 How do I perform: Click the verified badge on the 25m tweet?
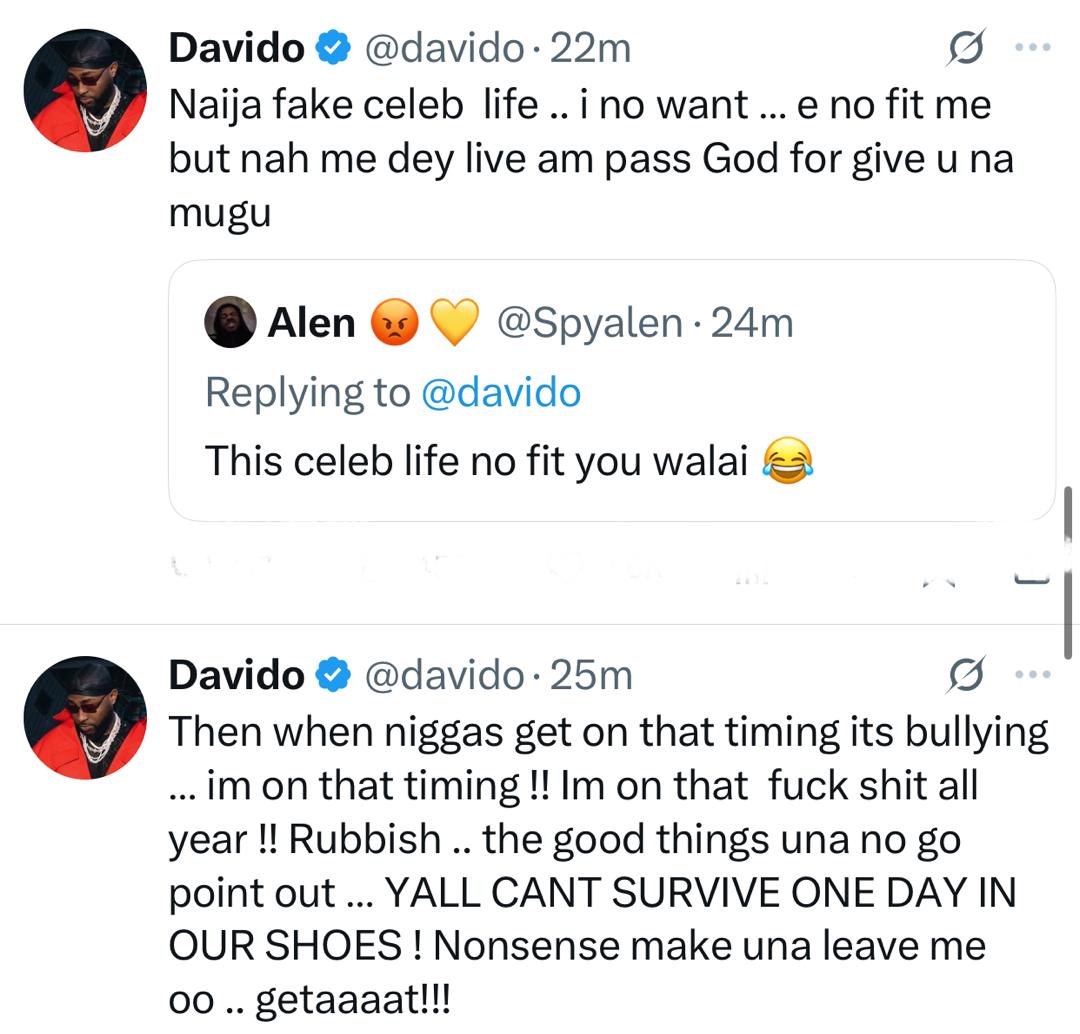point(332,676)
